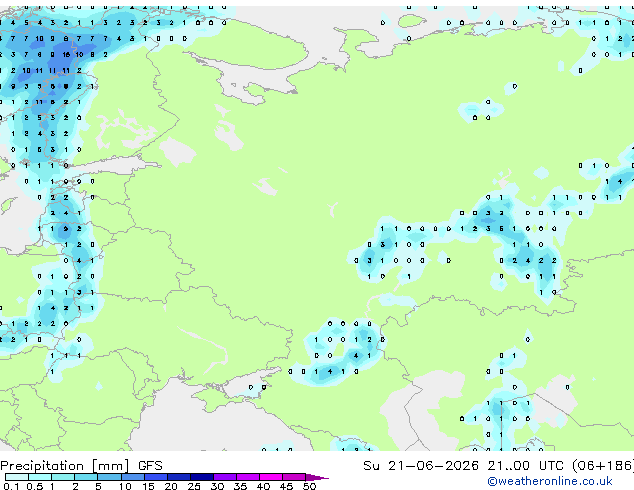The image size is (634, 490).
Task: Click the '0.5' legend scale label
Action: [35, 486]
